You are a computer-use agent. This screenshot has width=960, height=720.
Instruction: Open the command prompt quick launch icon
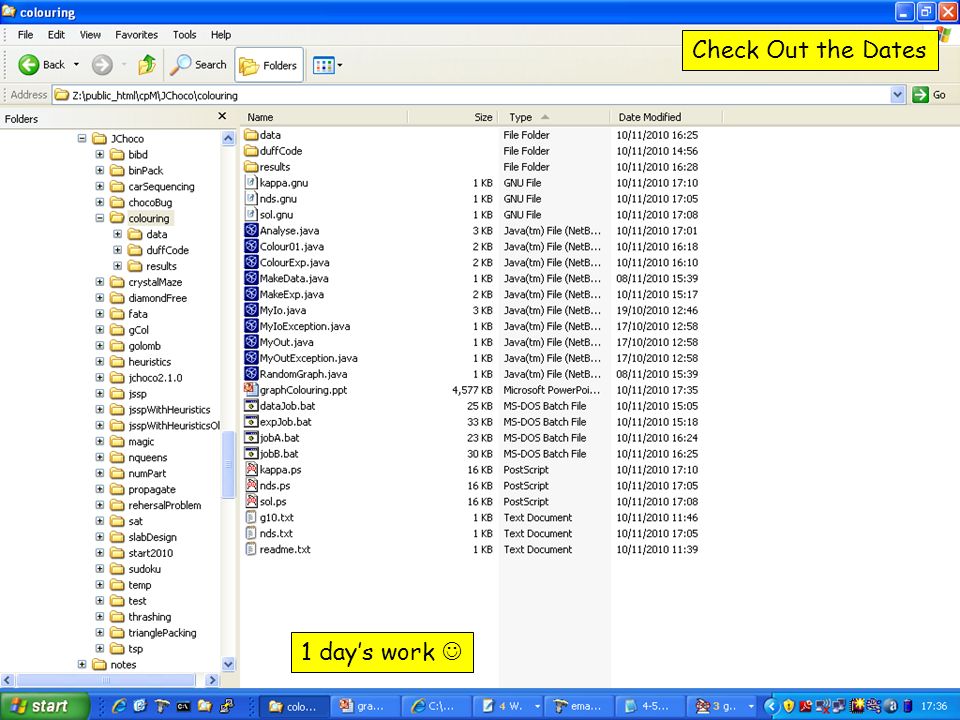click(183, 706)
